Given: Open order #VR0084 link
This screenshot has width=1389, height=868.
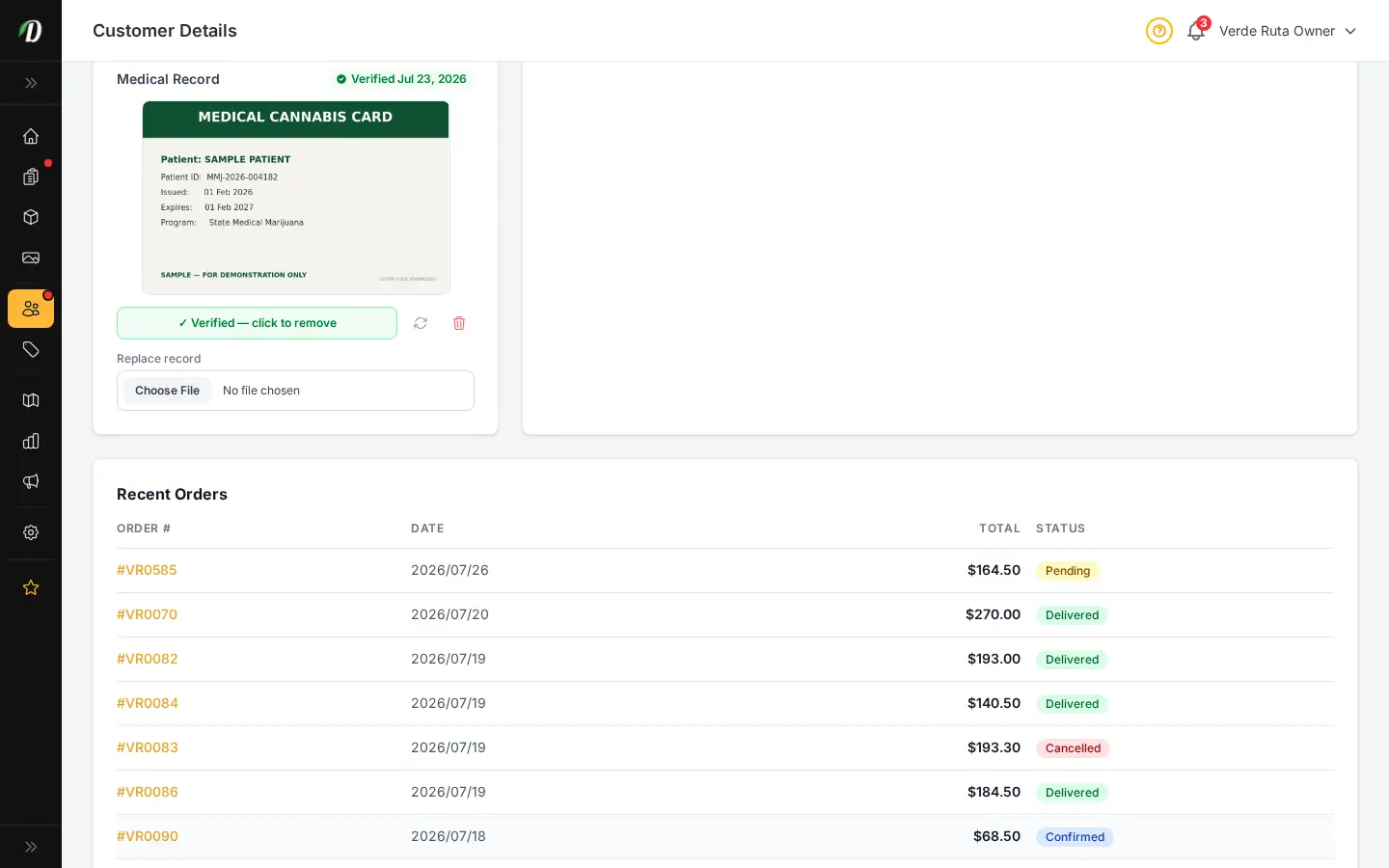Looking at the screenshot, I should (x=148, y=703).
